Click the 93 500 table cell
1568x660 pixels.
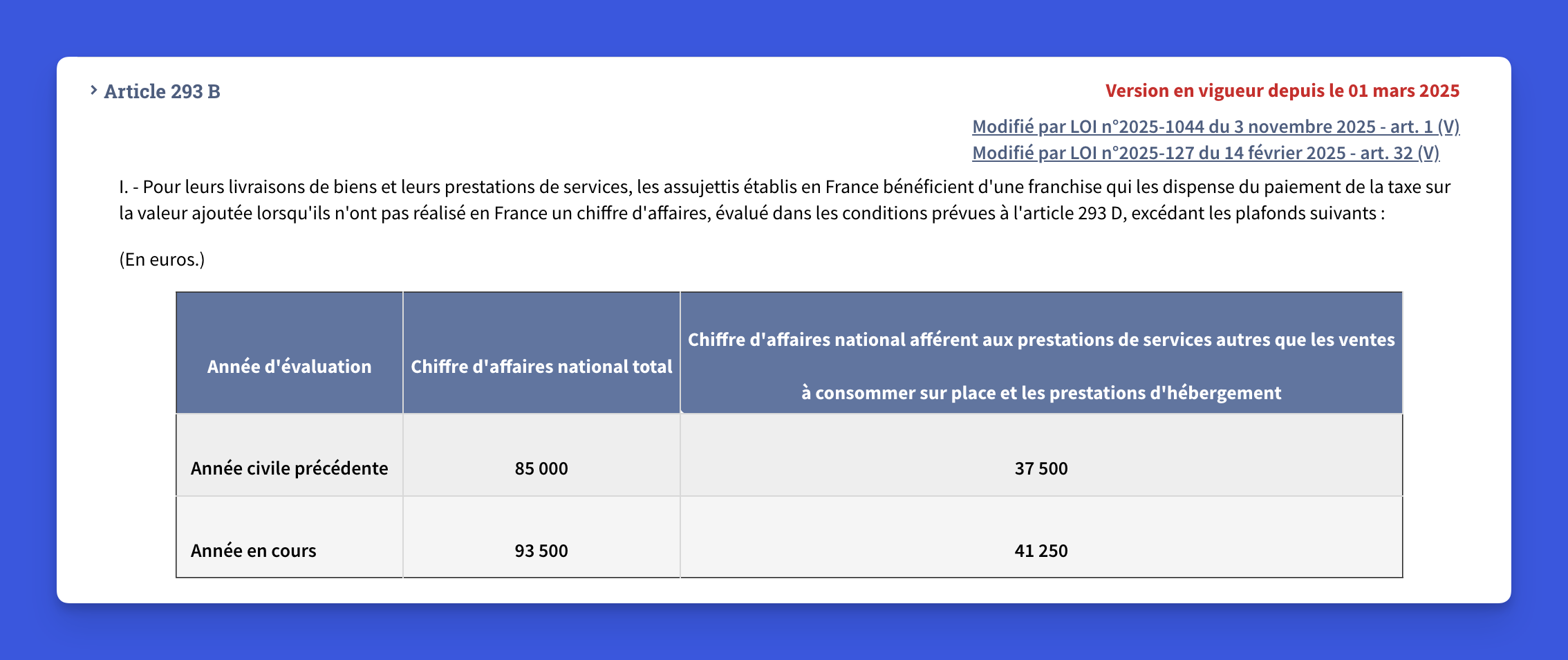541,551
